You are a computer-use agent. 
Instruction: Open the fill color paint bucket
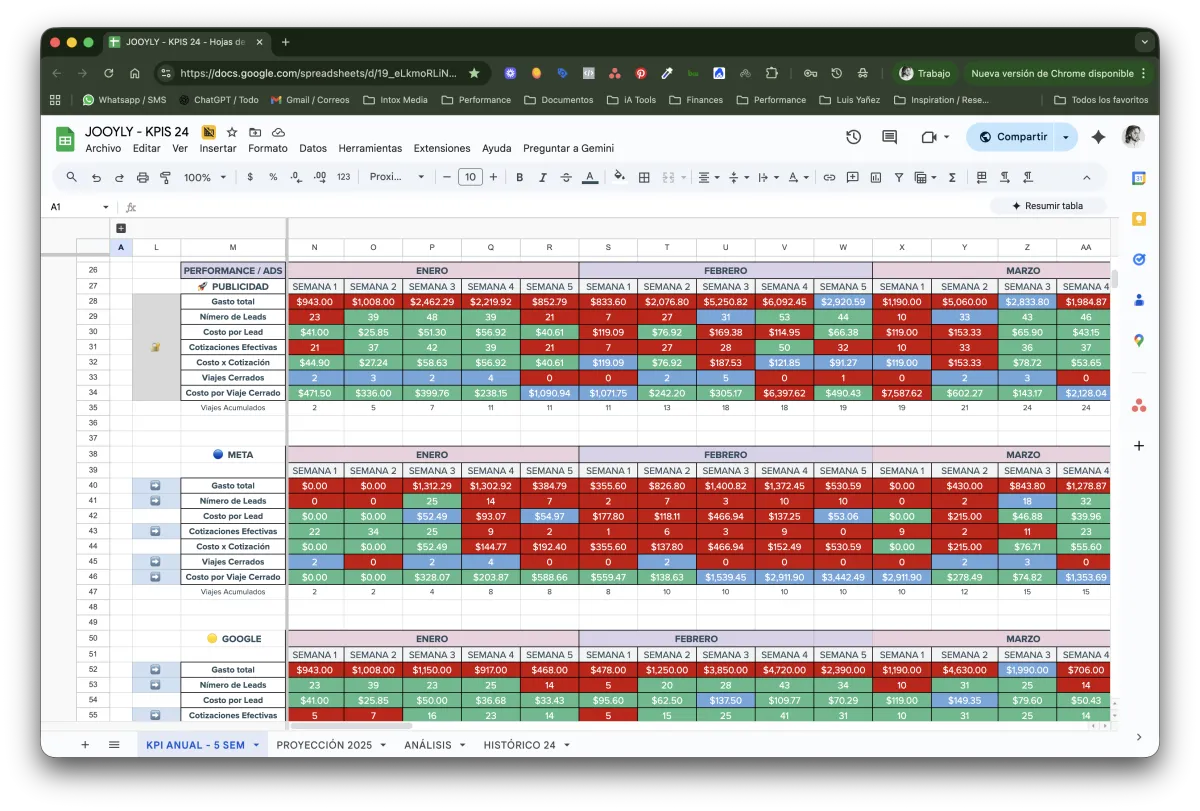coord(619,177)
